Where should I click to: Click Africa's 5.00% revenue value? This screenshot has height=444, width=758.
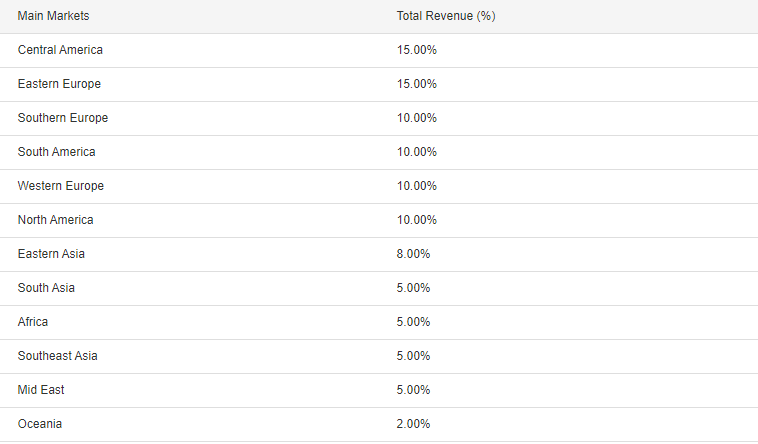(413, 322)
